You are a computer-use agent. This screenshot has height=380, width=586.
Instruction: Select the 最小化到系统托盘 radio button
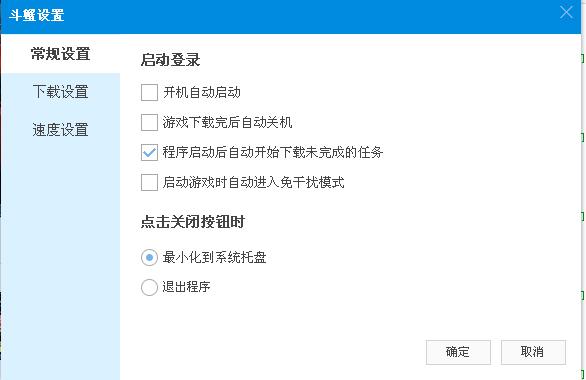click(149, 257)
